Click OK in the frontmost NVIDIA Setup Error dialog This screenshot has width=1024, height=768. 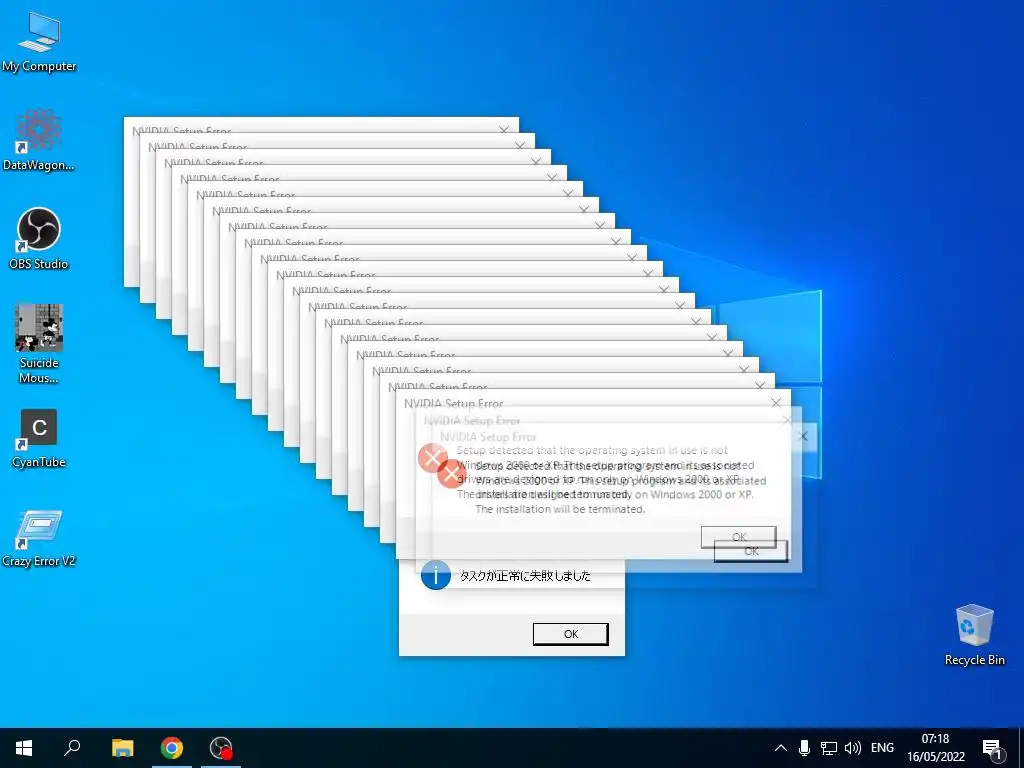[750, 551]
